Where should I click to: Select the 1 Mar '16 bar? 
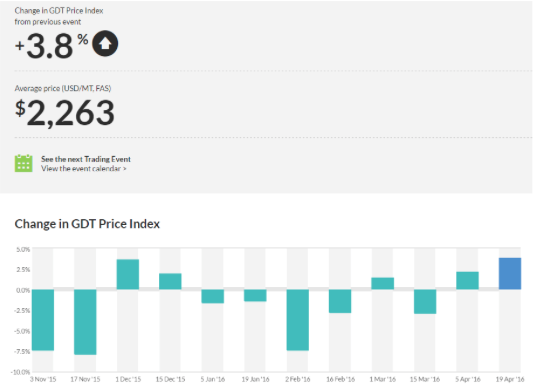point(383,284)
